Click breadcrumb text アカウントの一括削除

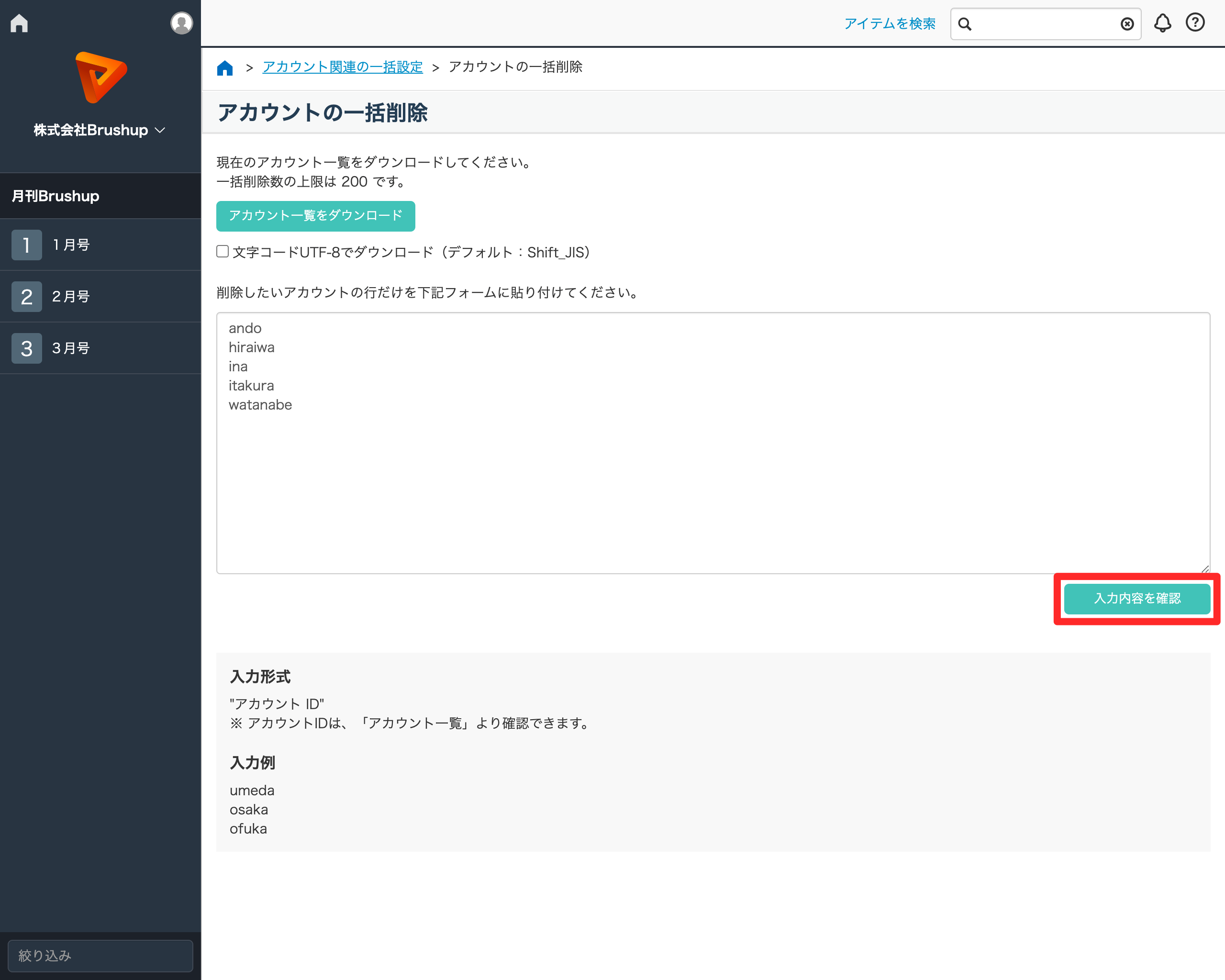(x=515, y=67)
